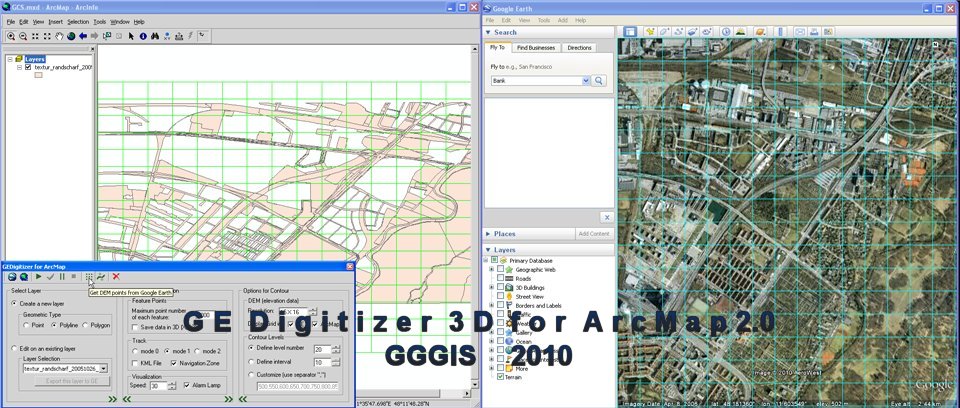Toggle Google Earth sidebar panel icon

click(631, 31)
